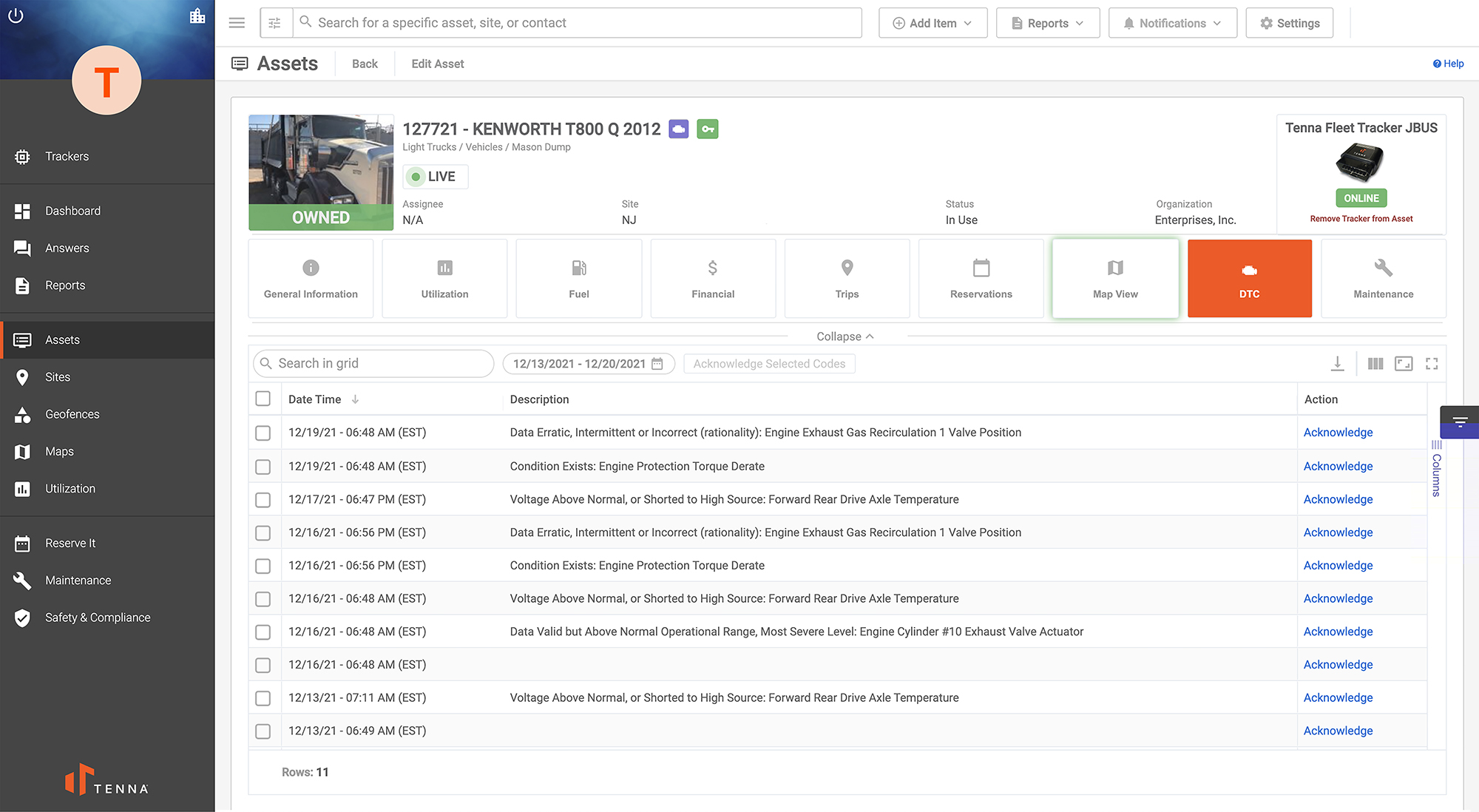Click the date range picker field
This screenshot has width=1479, height=812.
point(586,363)
